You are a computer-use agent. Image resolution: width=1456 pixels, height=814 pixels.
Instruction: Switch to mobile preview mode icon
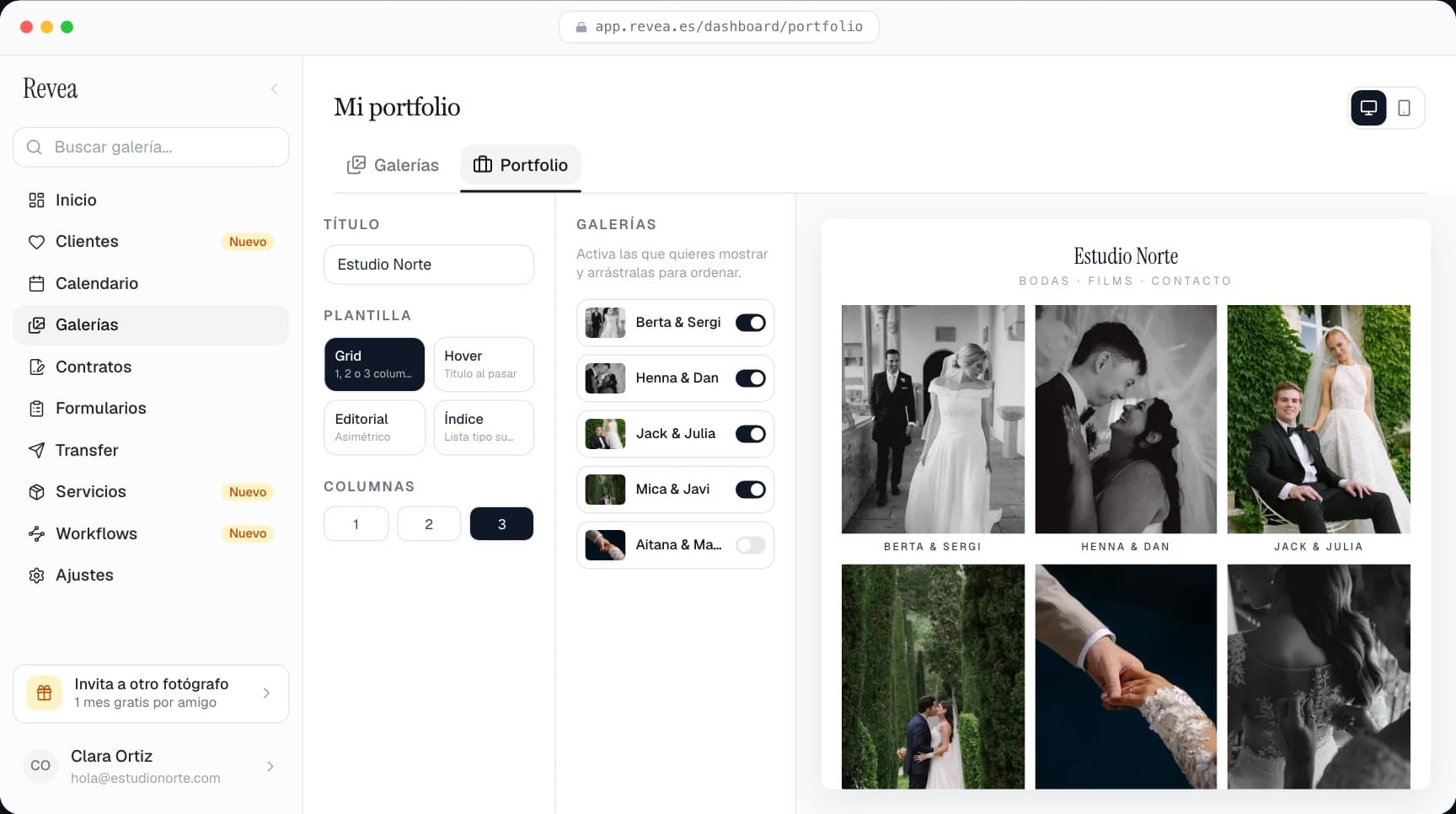pos(1404,108)
